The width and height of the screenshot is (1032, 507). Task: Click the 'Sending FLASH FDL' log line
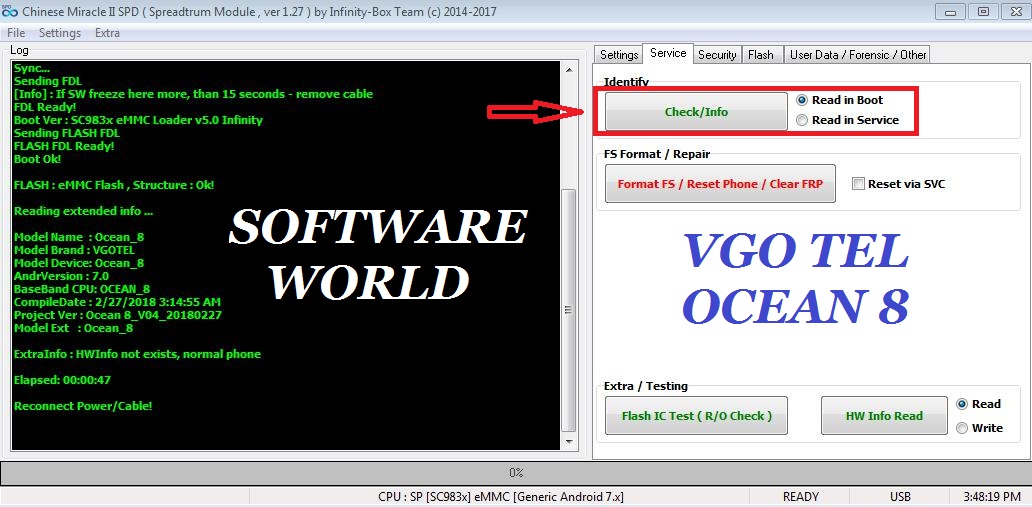(66, 133)
